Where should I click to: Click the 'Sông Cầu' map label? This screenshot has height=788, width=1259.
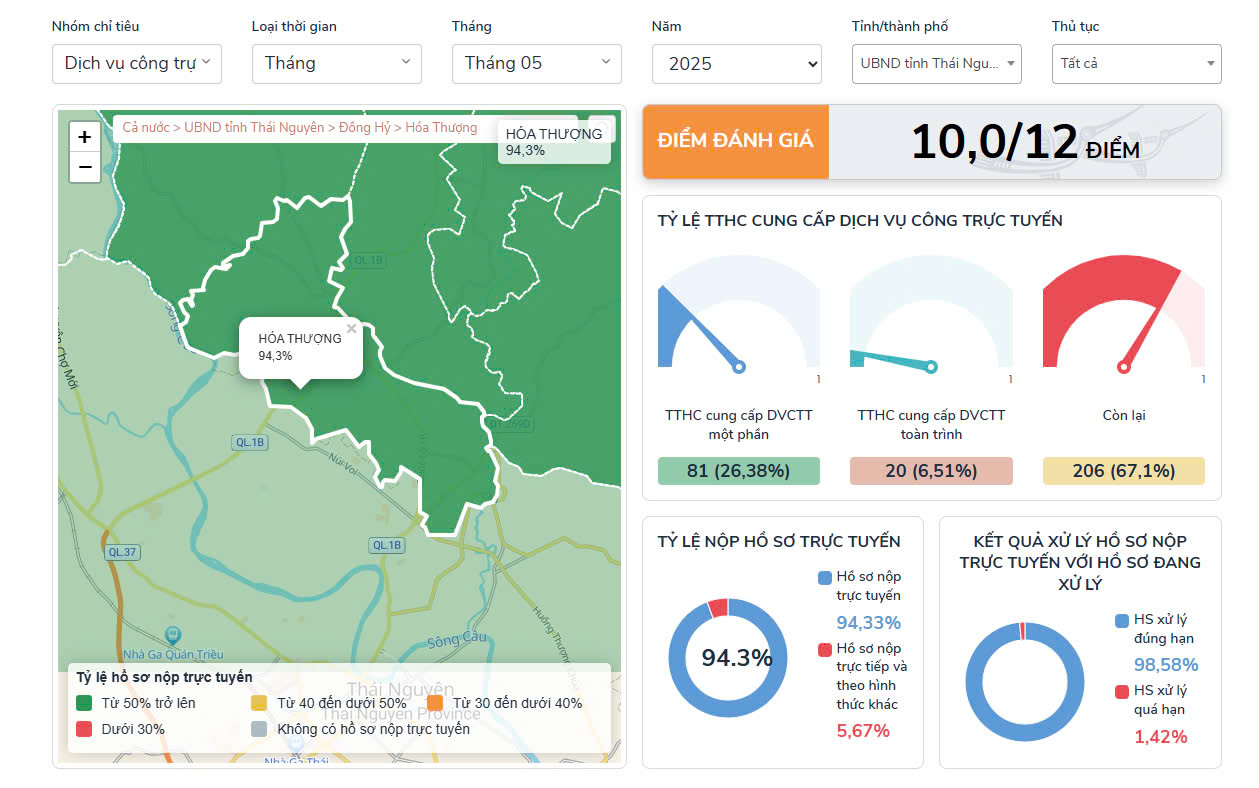pyautogui.click(x=456, y=639)
